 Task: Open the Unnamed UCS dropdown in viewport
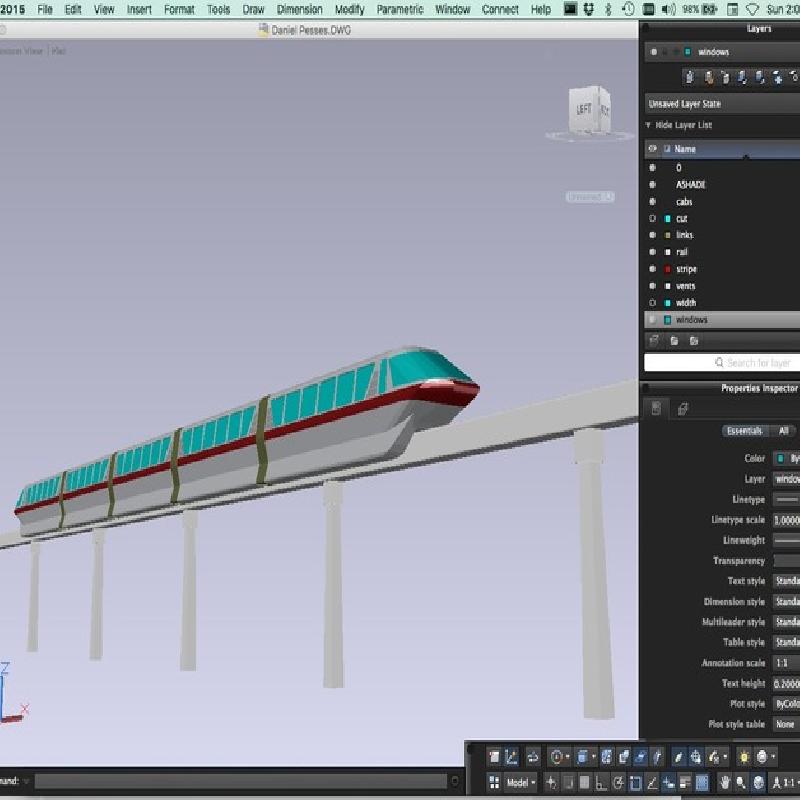(x=590, y=196)
